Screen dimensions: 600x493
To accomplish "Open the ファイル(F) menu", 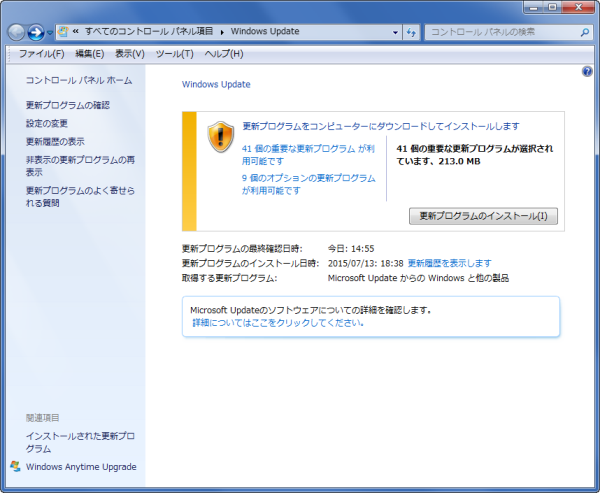I will (x=41, y=54).
